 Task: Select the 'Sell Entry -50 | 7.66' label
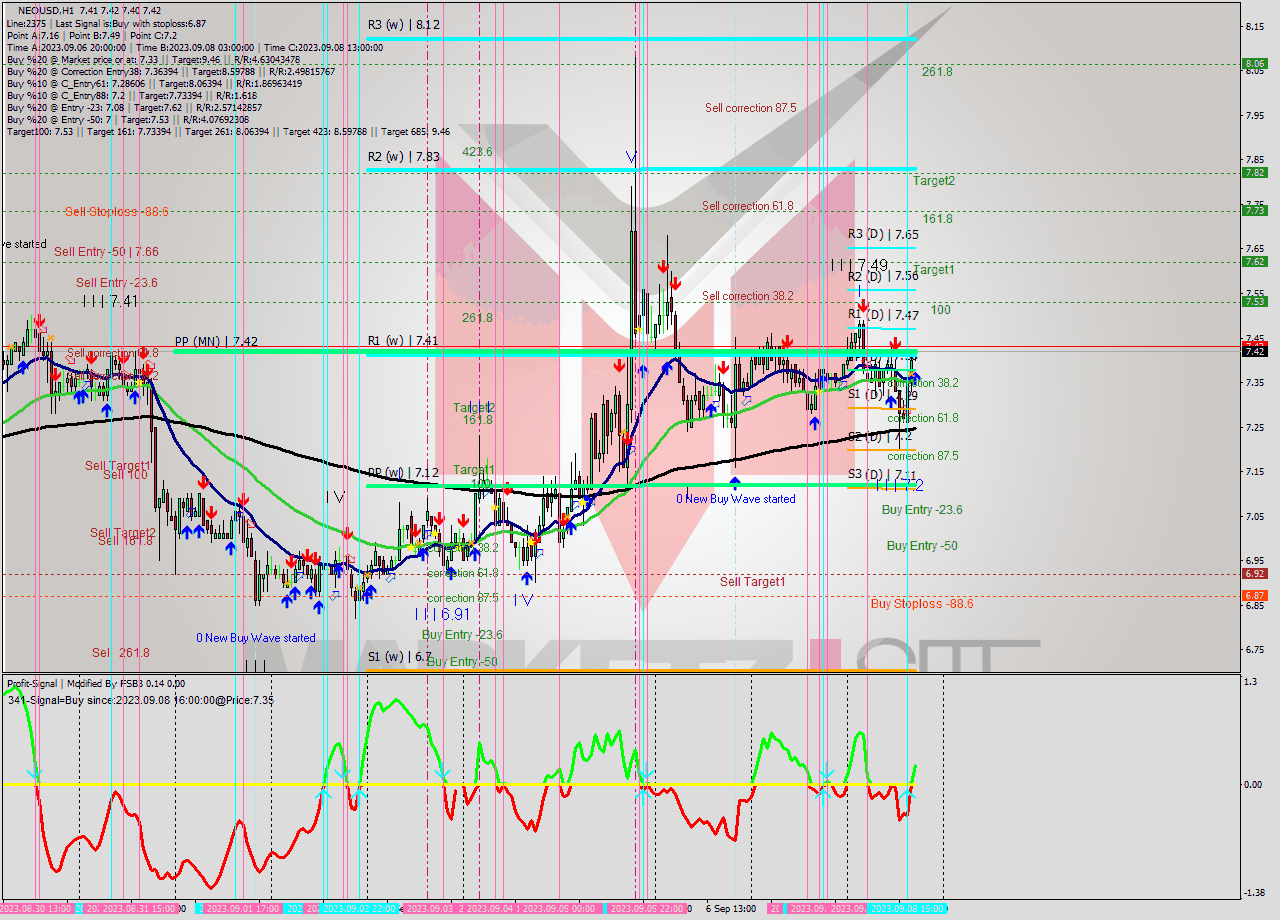point(106,252)
